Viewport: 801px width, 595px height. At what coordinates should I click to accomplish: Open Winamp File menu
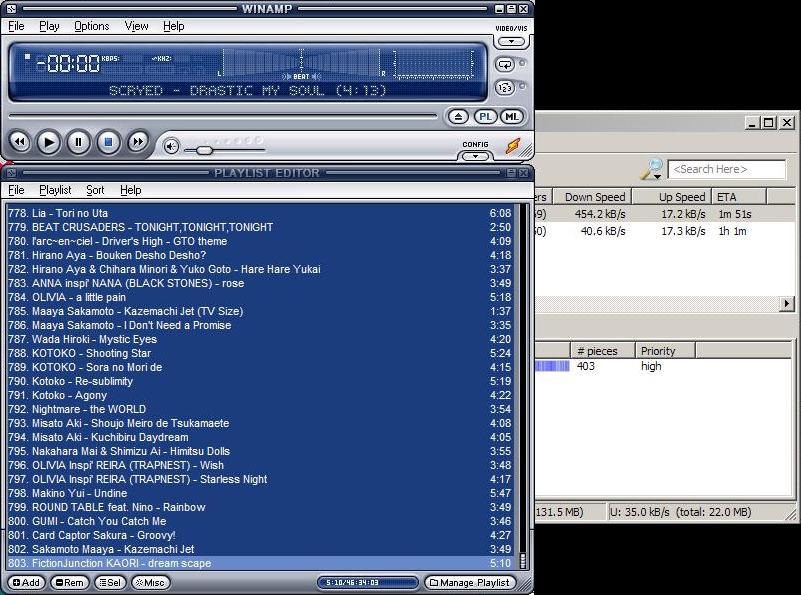[x=16, y=26]
